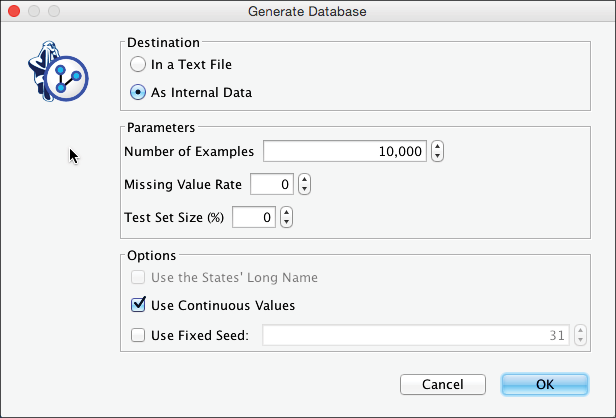Select the As Internal Data radio button
Screen dimensions: 616x418
[x=138, y=93]
